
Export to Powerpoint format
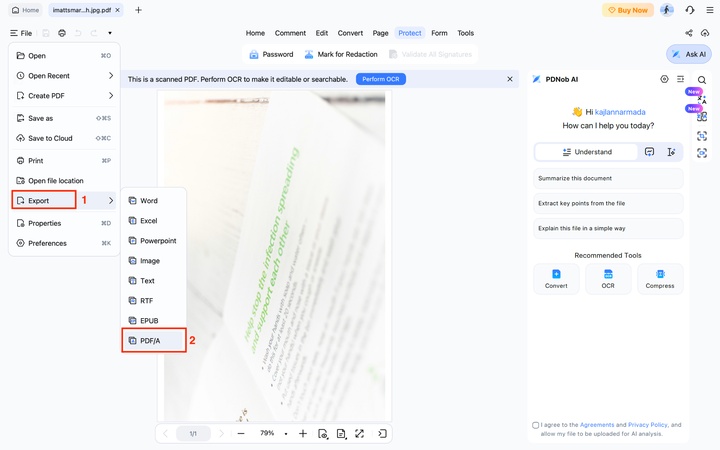tap(154, 241)
